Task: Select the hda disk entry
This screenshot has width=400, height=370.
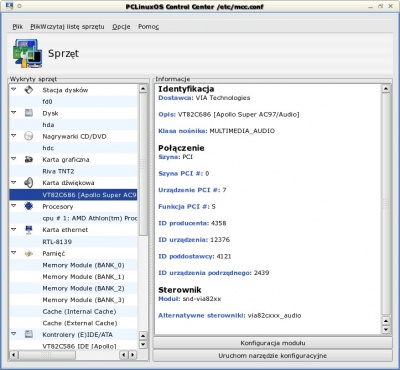Action: tap(73, 125)
